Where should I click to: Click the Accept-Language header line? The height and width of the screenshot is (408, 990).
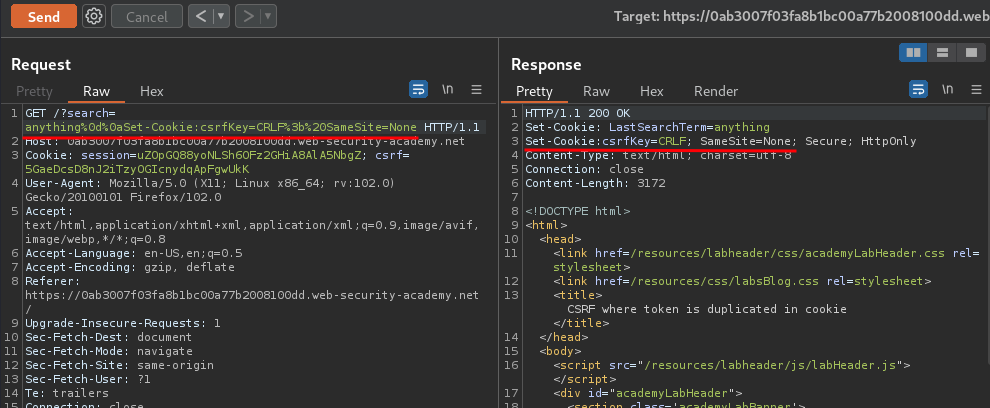[133, 253]
